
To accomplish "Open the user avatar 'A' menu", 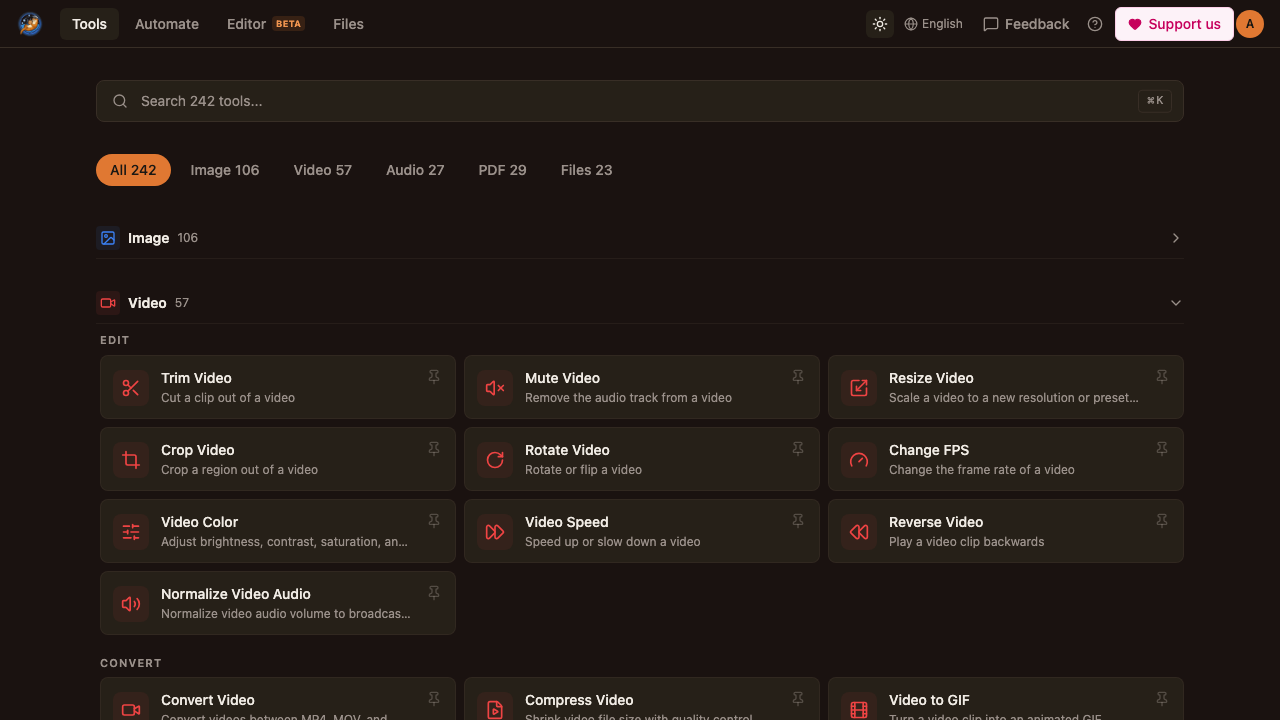I will click(x=1250, y=24).
